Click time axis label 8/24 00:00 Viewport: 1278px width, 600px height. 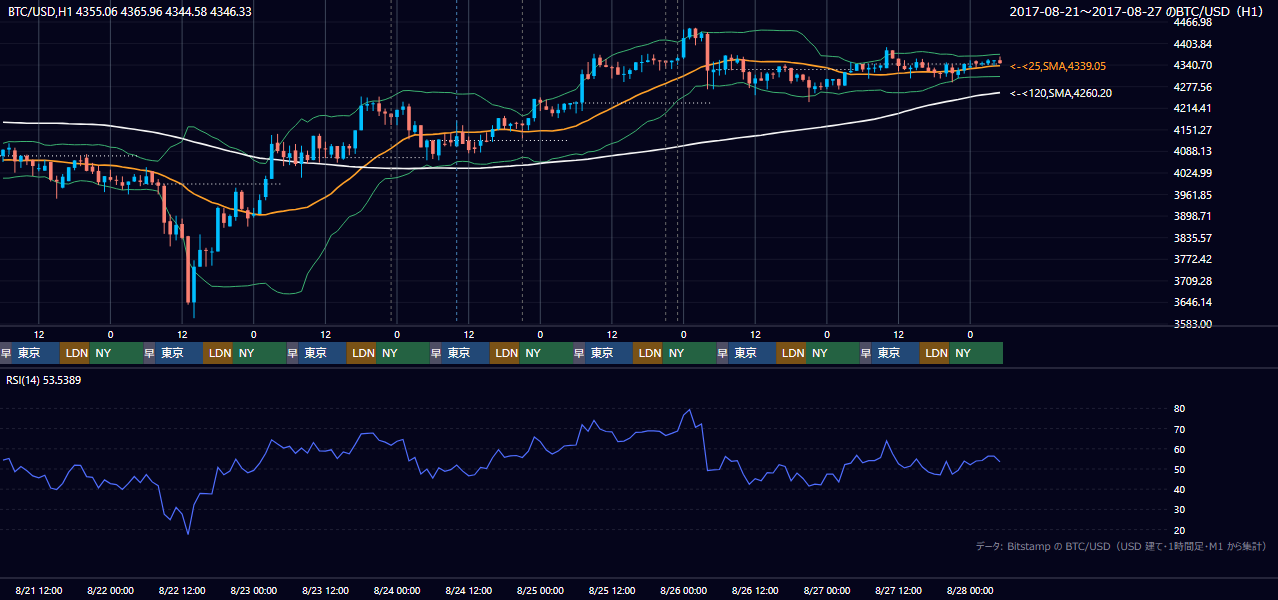[x=397, y=590]
